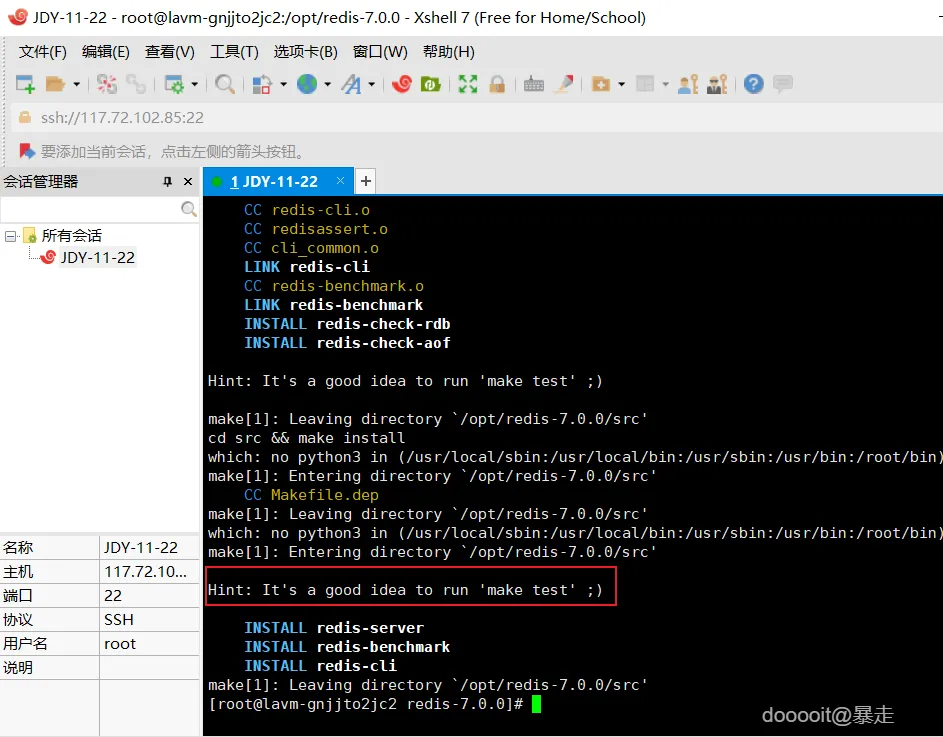This screenshot has height=737, width=943.
Task: Click the reconnect chain icon
Action: click(136, 84)
